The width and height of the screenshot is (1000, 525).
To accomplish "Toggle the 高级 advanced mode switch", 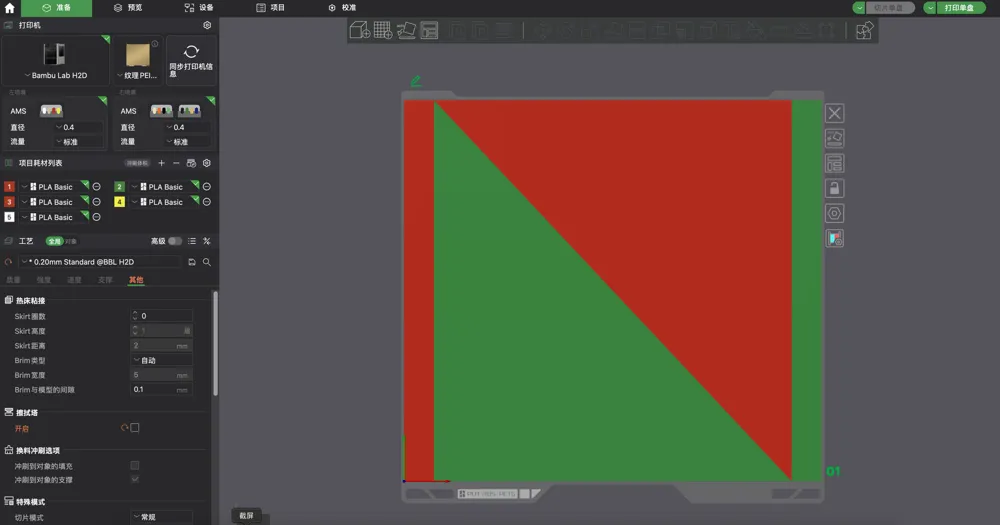I will click(175, 241).
